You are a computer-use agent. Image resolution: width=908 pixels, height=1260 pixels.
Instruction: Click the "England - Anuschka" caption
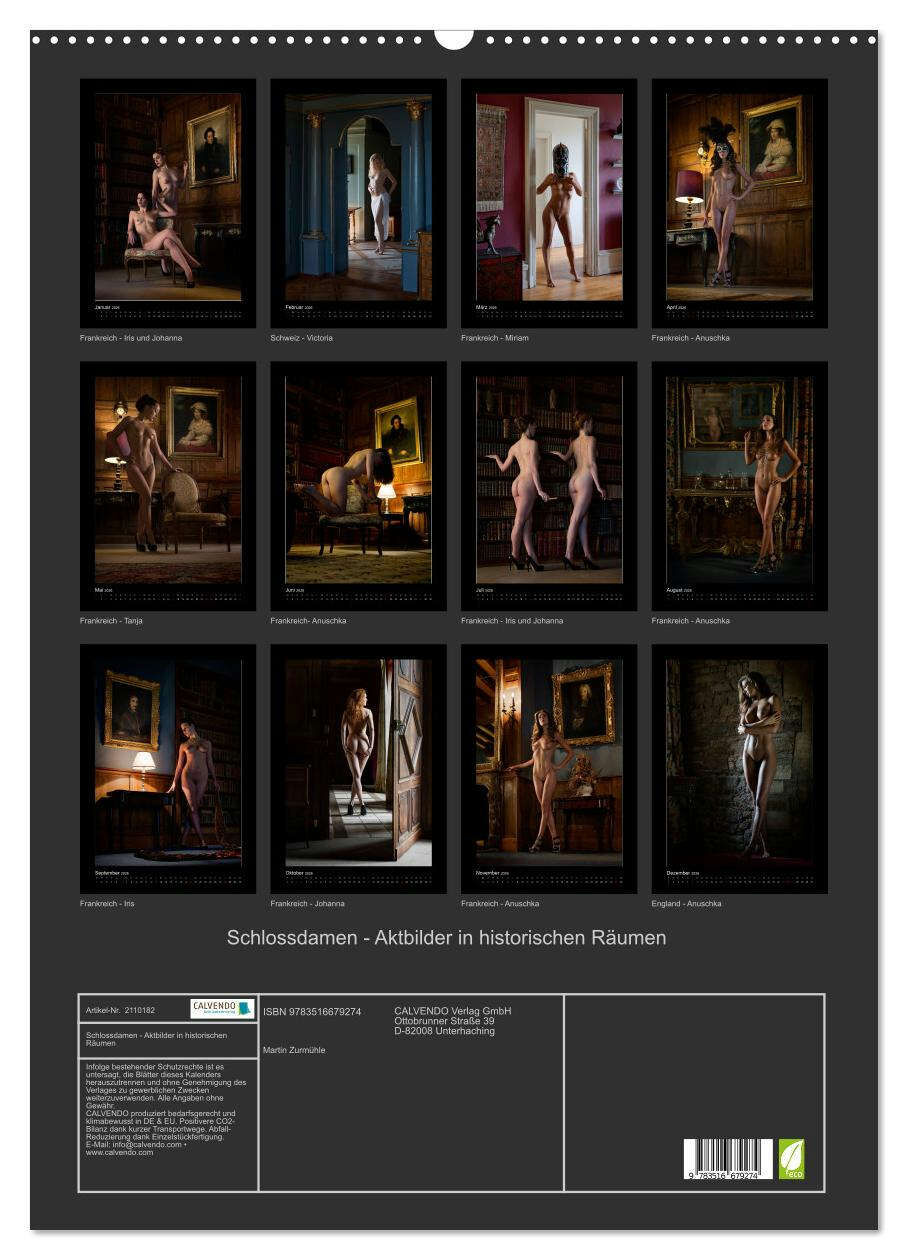coord(686,903)
